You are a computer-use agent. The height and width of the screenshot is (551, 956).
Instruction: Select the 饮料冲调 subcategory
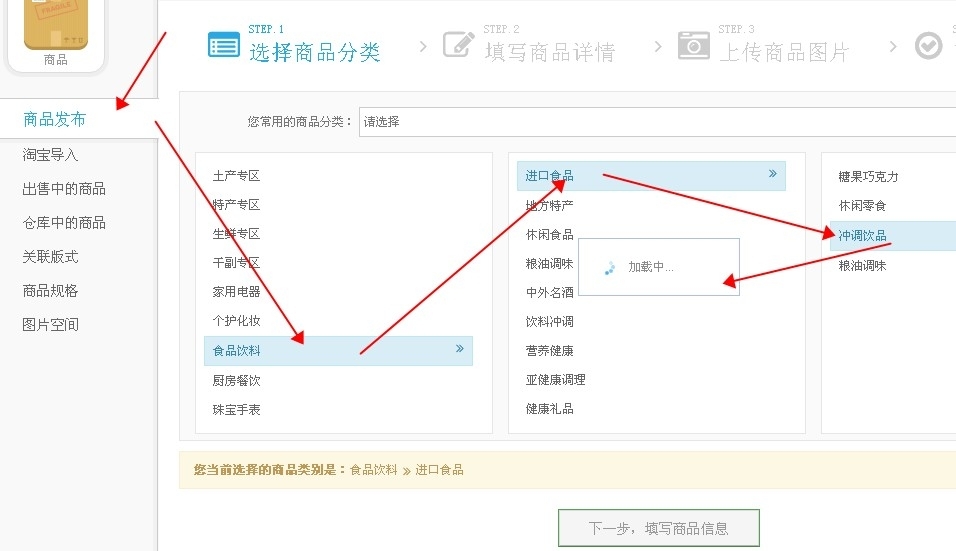click(549, 322)
